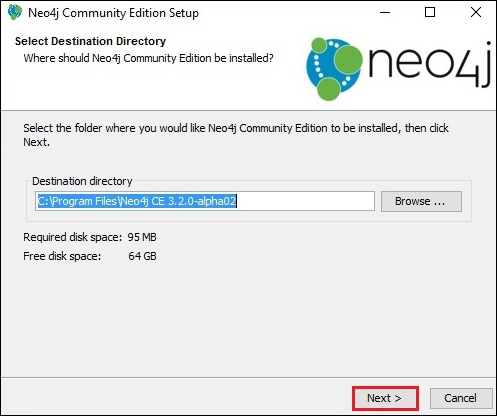The height and width of the screenshot is (416, 497).
Task: Cancel the Neo4j installation
Action: [x=461, y=398]
